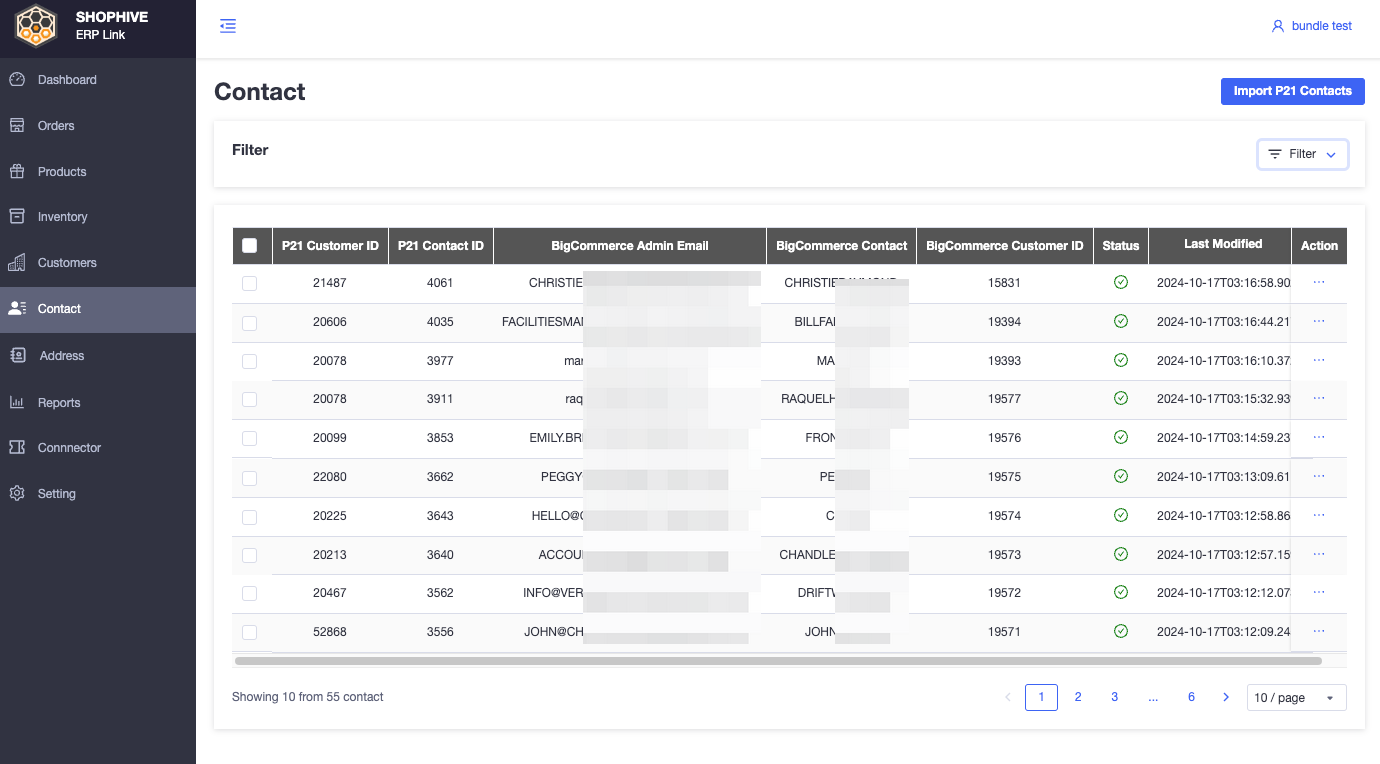Viewport: 1380px width, 764px height.
Task: Check the row with contact ID 3911
Action: coord(250,400)
